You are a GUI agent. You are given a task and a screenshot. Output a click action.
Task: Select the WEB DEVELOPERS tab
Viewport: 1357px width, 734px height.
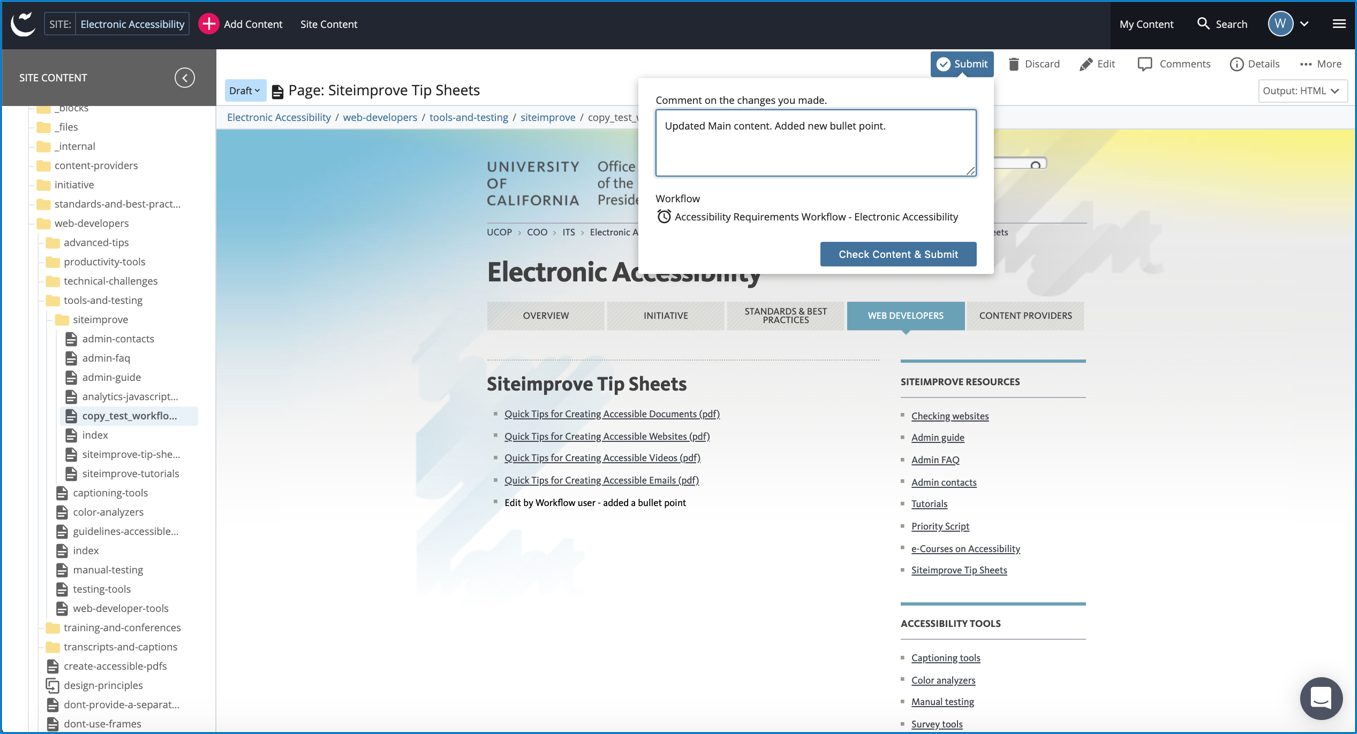point(906,316)
